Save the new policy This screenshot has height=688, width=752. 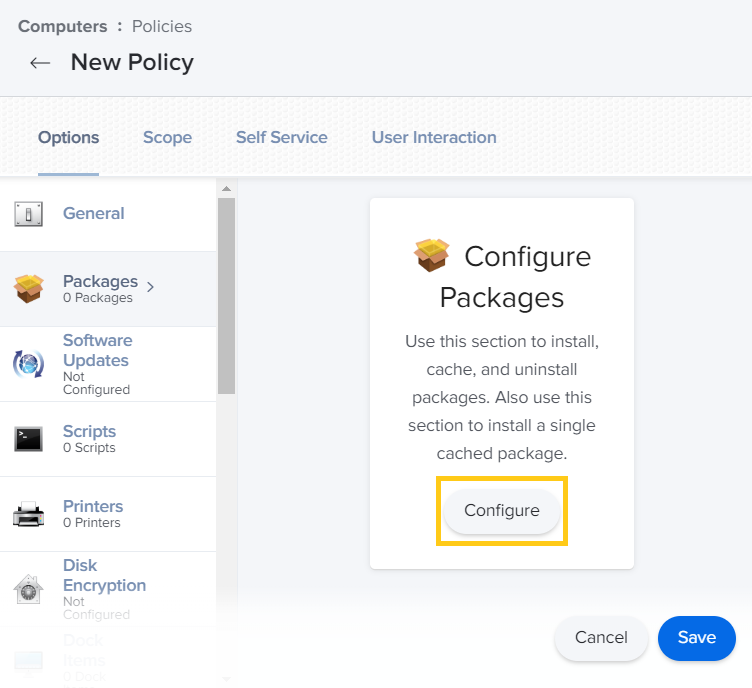(x=696, y=638)
